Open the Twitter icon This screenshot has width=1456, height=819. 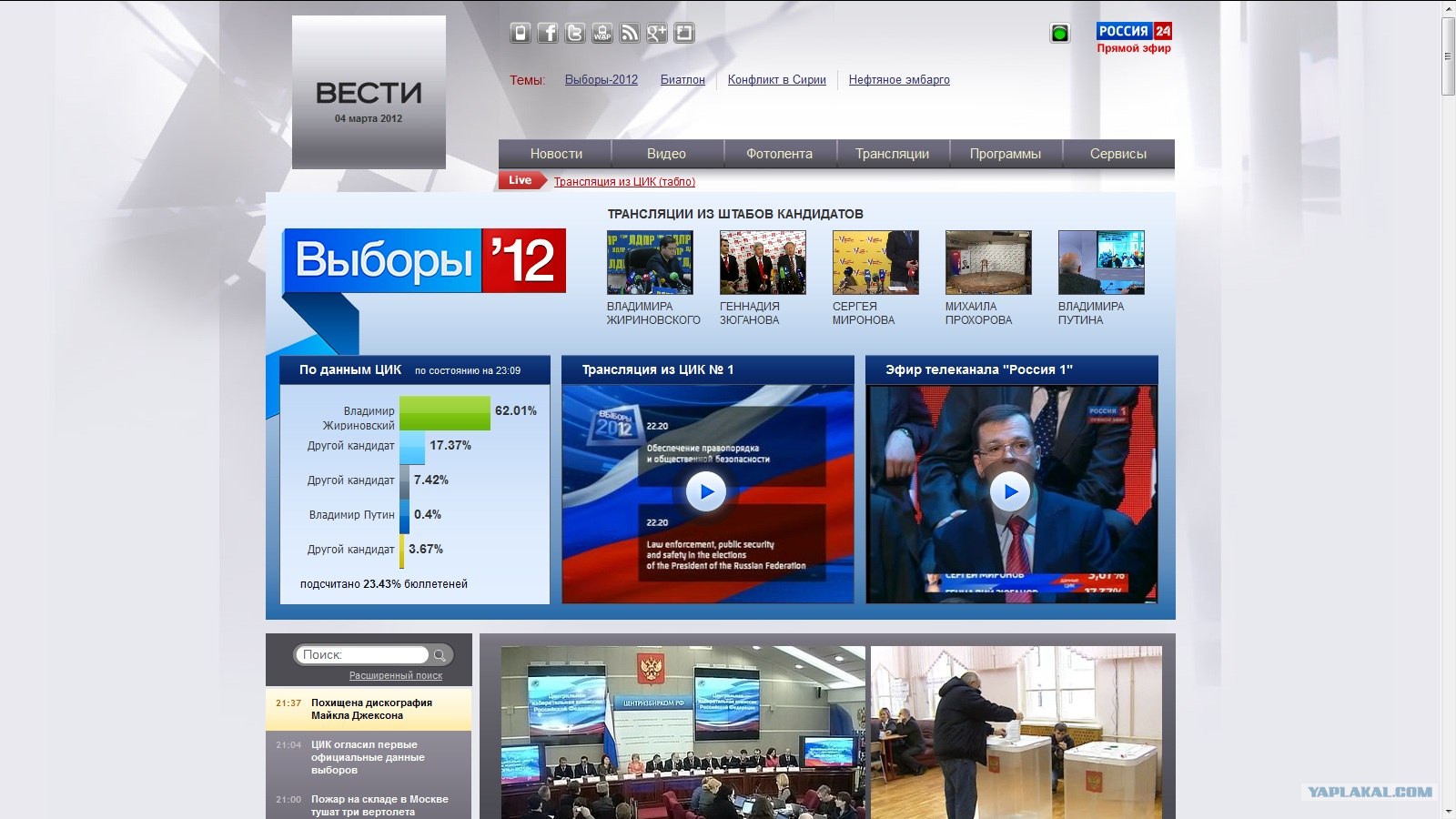(575, 34)
